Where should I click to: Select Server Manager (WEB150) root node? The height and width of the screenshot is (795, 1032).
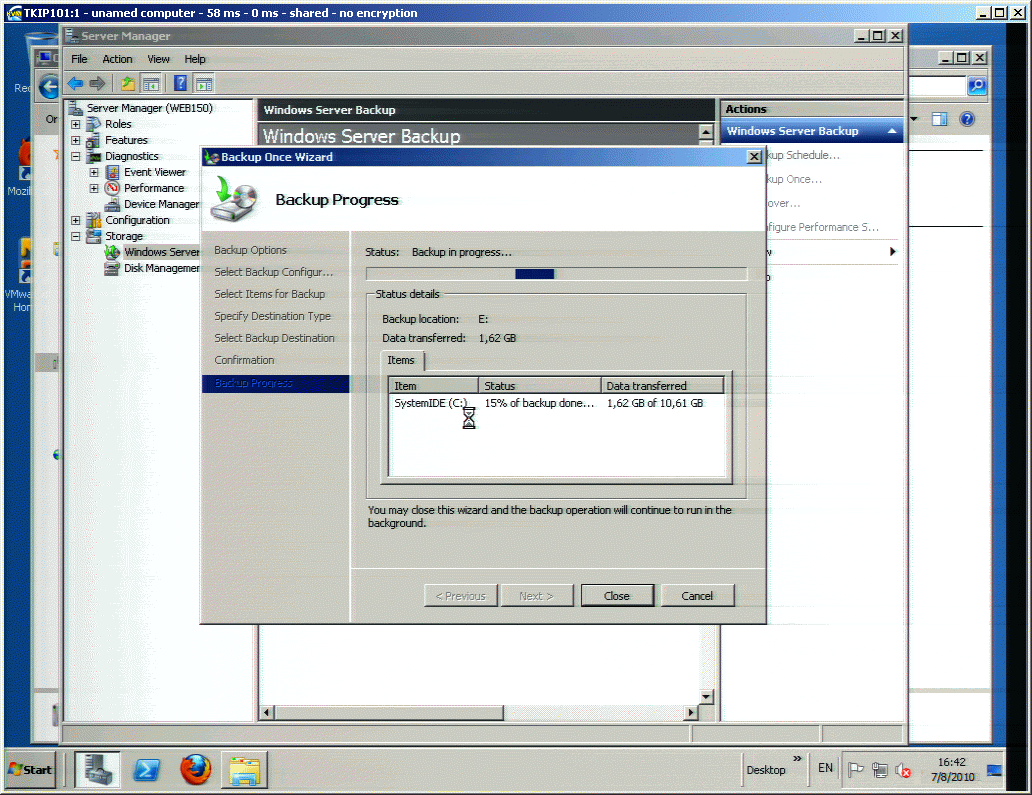[149, 108]
